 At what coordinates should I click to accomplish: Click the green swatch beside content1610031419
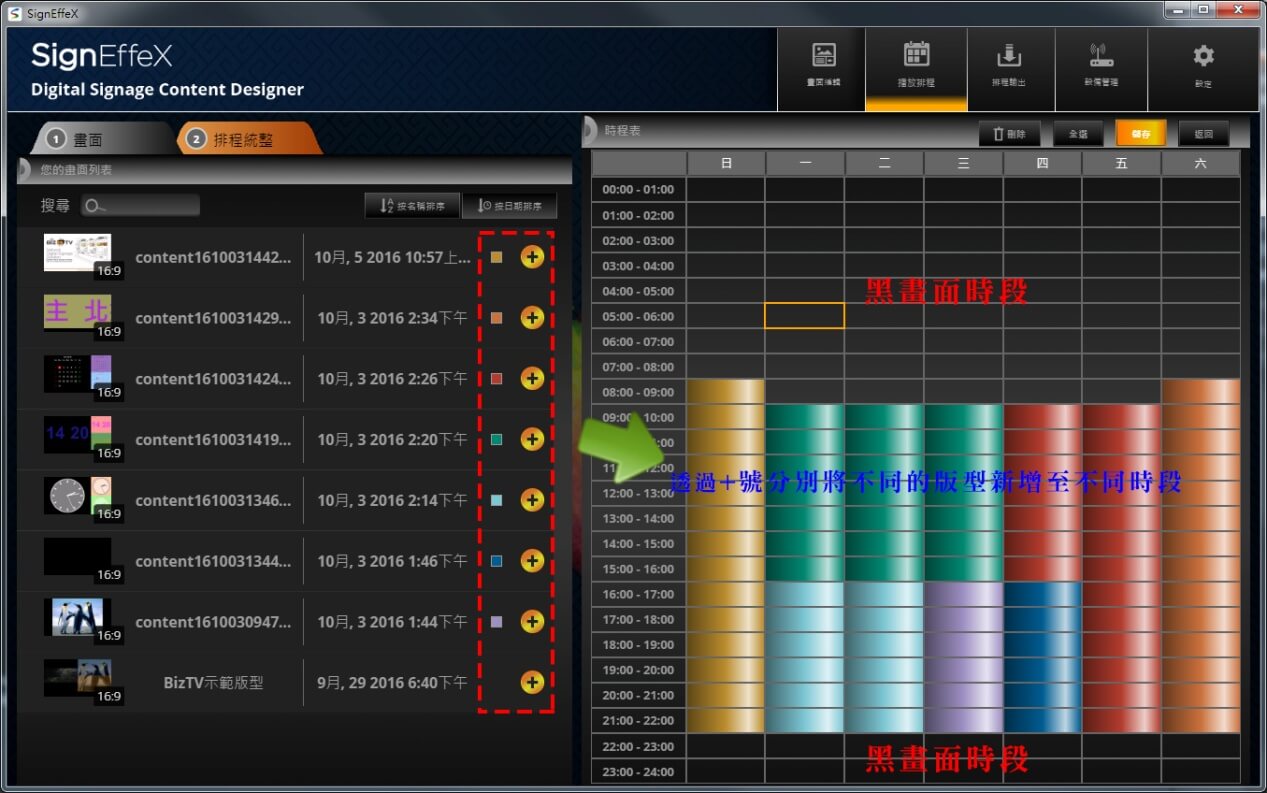(x=497, y=440)
